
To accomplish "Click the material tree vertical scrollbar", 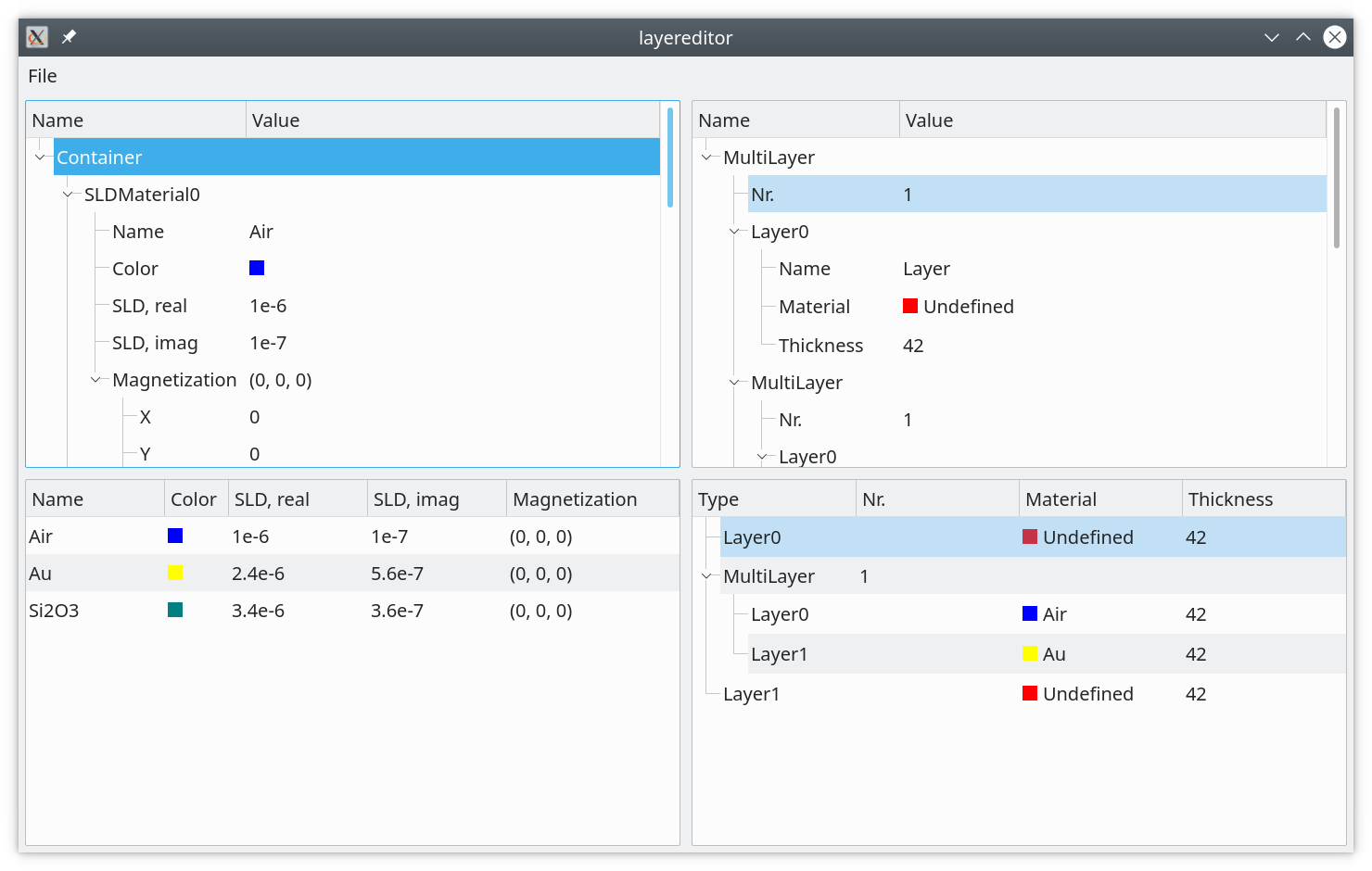I will coord(669,158).
